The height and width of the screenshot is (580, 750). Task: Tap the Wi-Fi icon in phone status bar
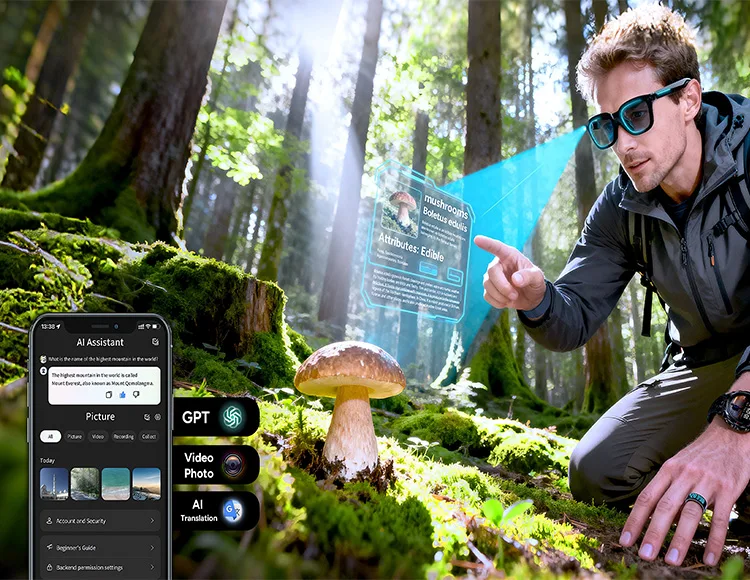148,326
